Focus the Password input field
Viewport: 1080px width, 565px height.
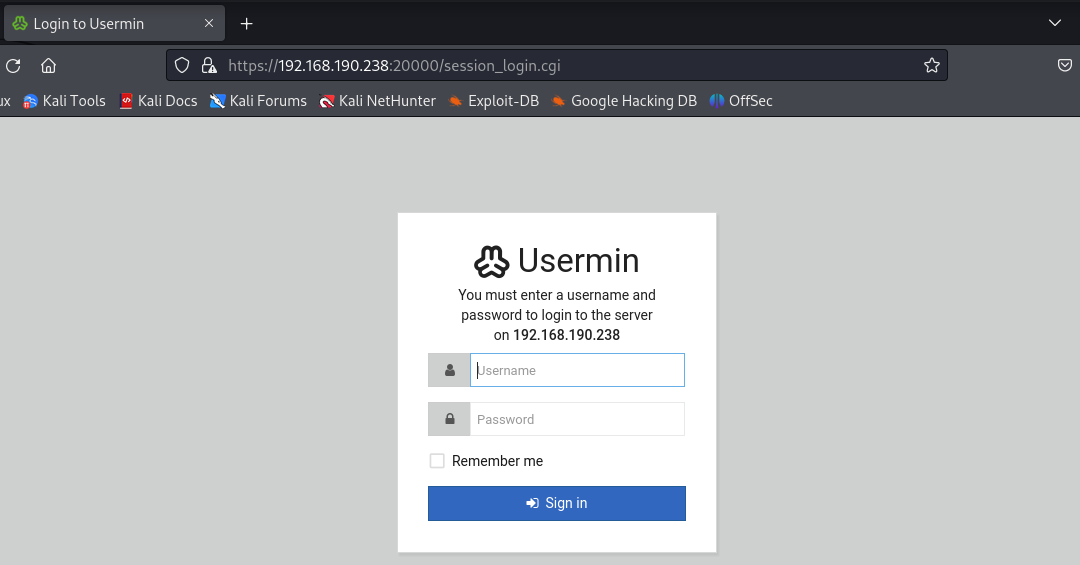click(577, 420)
